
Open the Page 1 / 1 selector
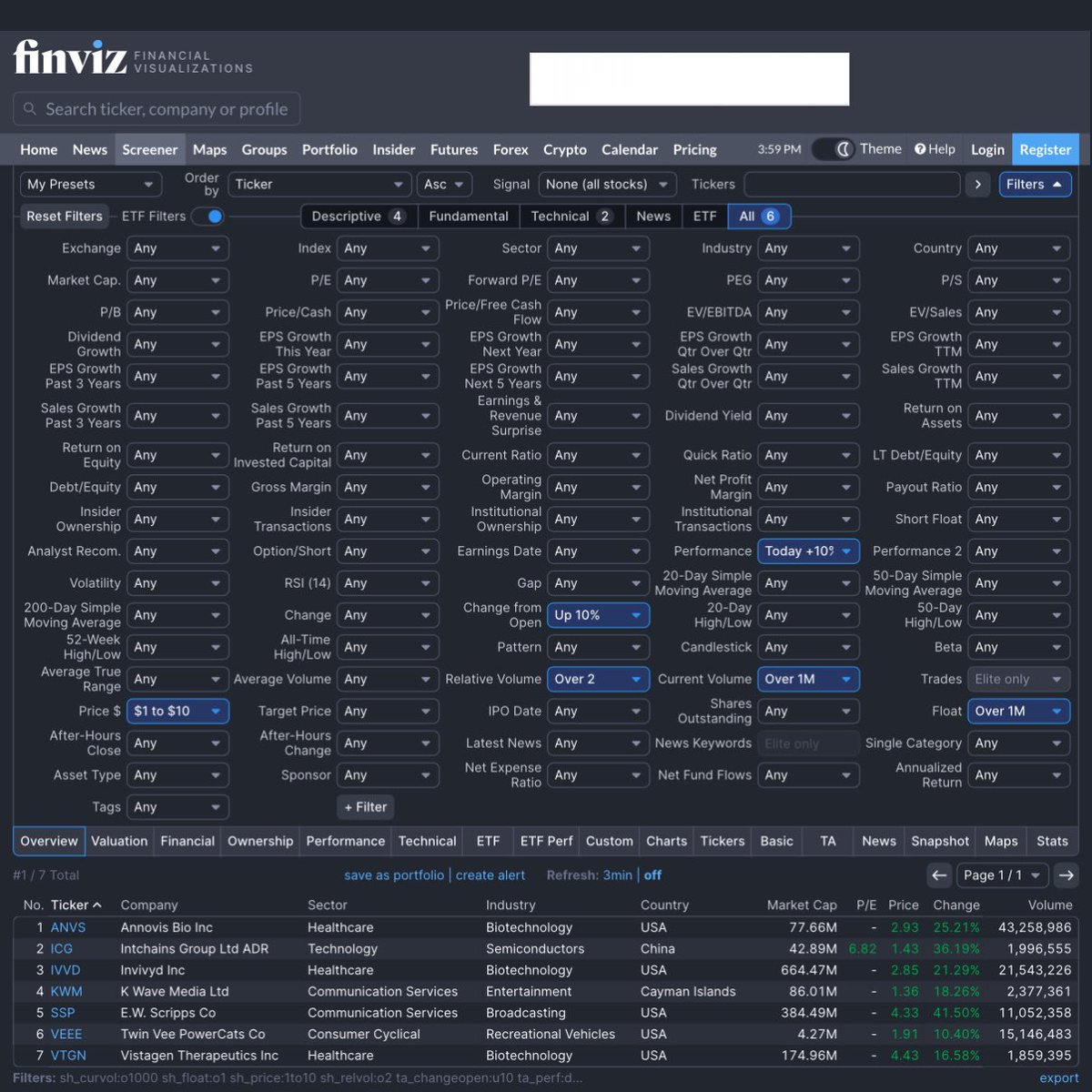[1003, 875]
